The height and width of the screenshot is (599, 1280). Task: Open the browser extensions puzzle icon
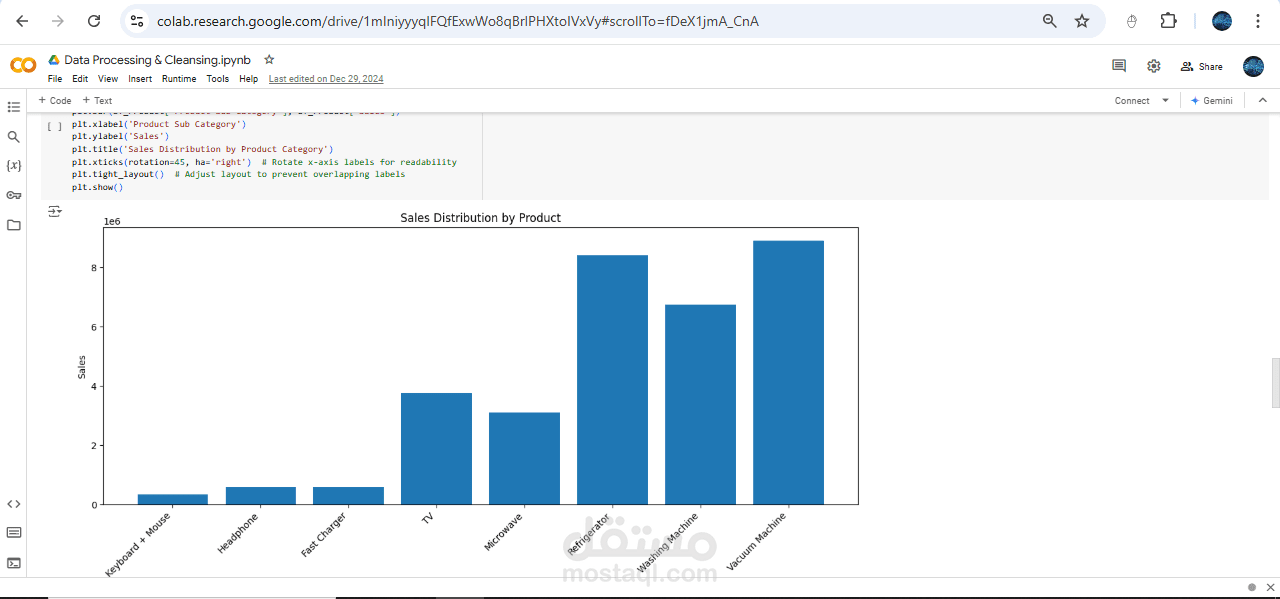point(1168,21)
